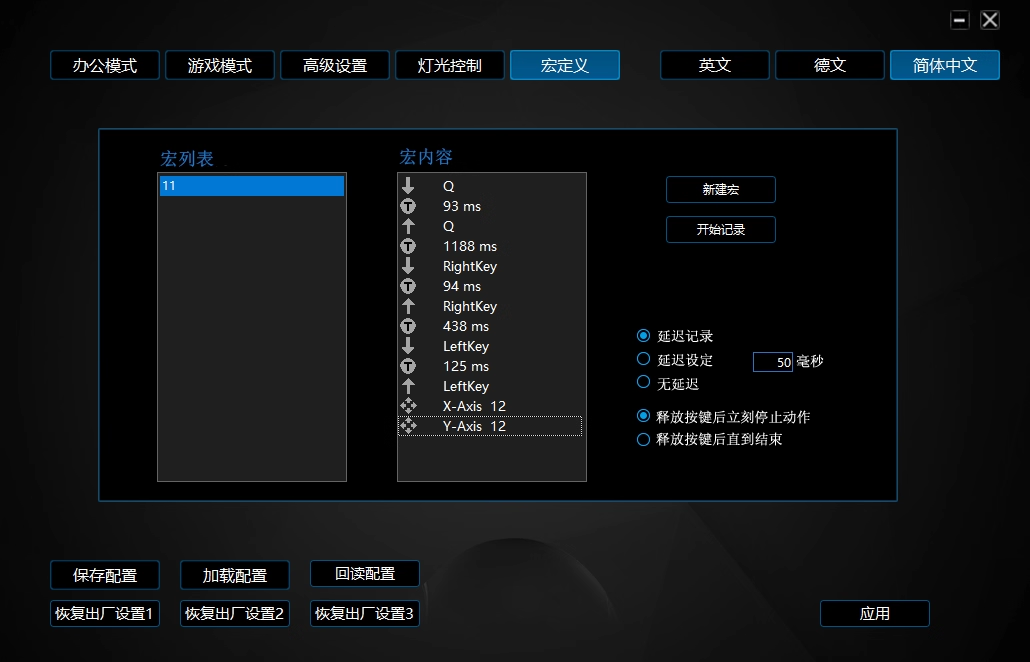Switch language to 英文
This screenshot has width=1030, height=662.
pos(715,65)
